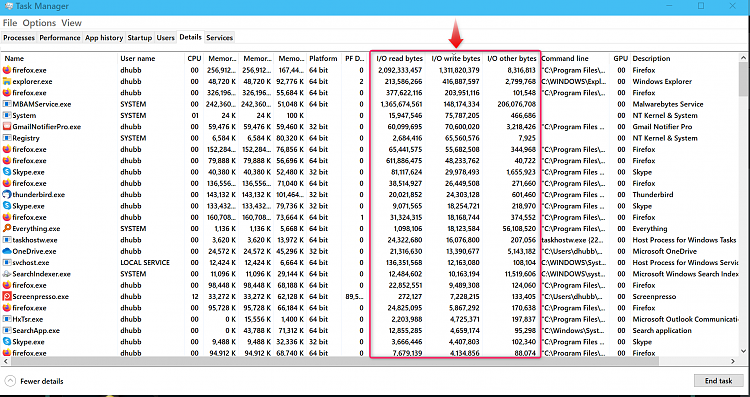Click the horizontal scrollbar right arrow
Image resolution: width=750 pixels, height=397 pixels.
coord(732,361)
